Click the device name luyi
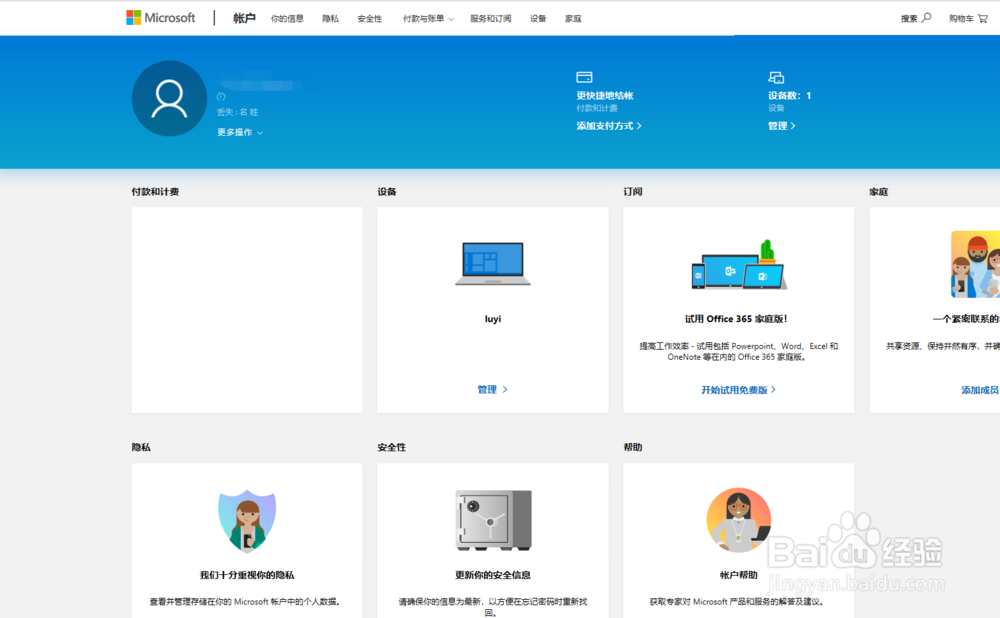This screenshot has width=1000, height=618. point(493,319)
